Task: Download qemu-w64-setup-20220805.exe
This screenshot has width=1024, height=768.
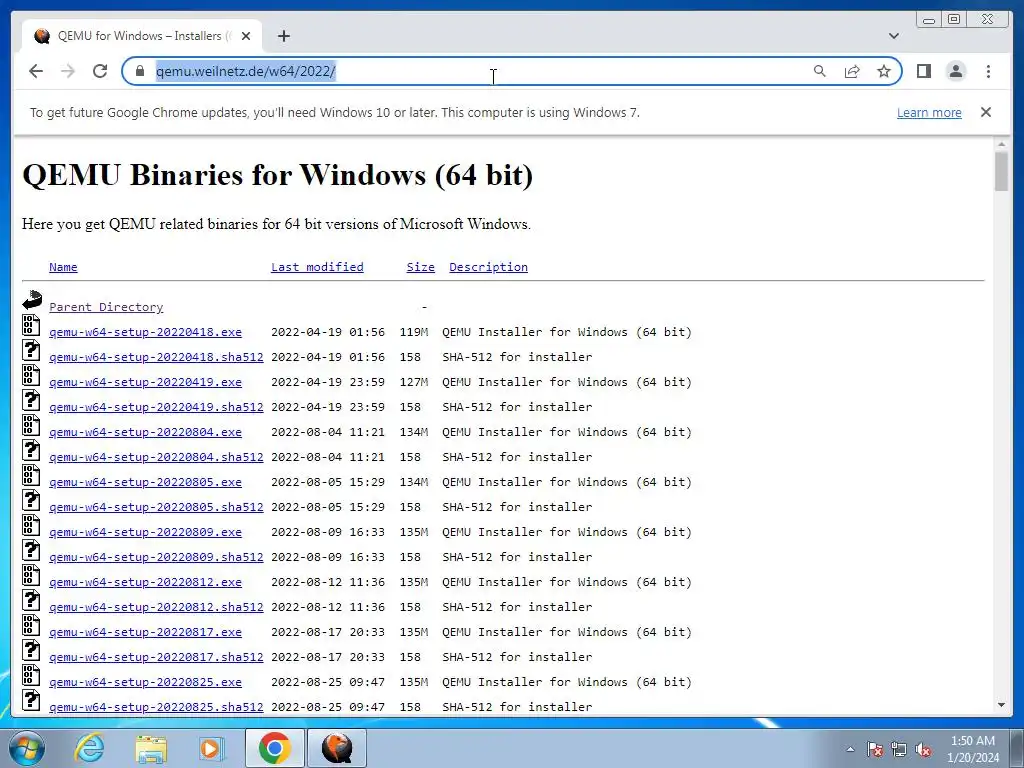Action: coord(145,482)
